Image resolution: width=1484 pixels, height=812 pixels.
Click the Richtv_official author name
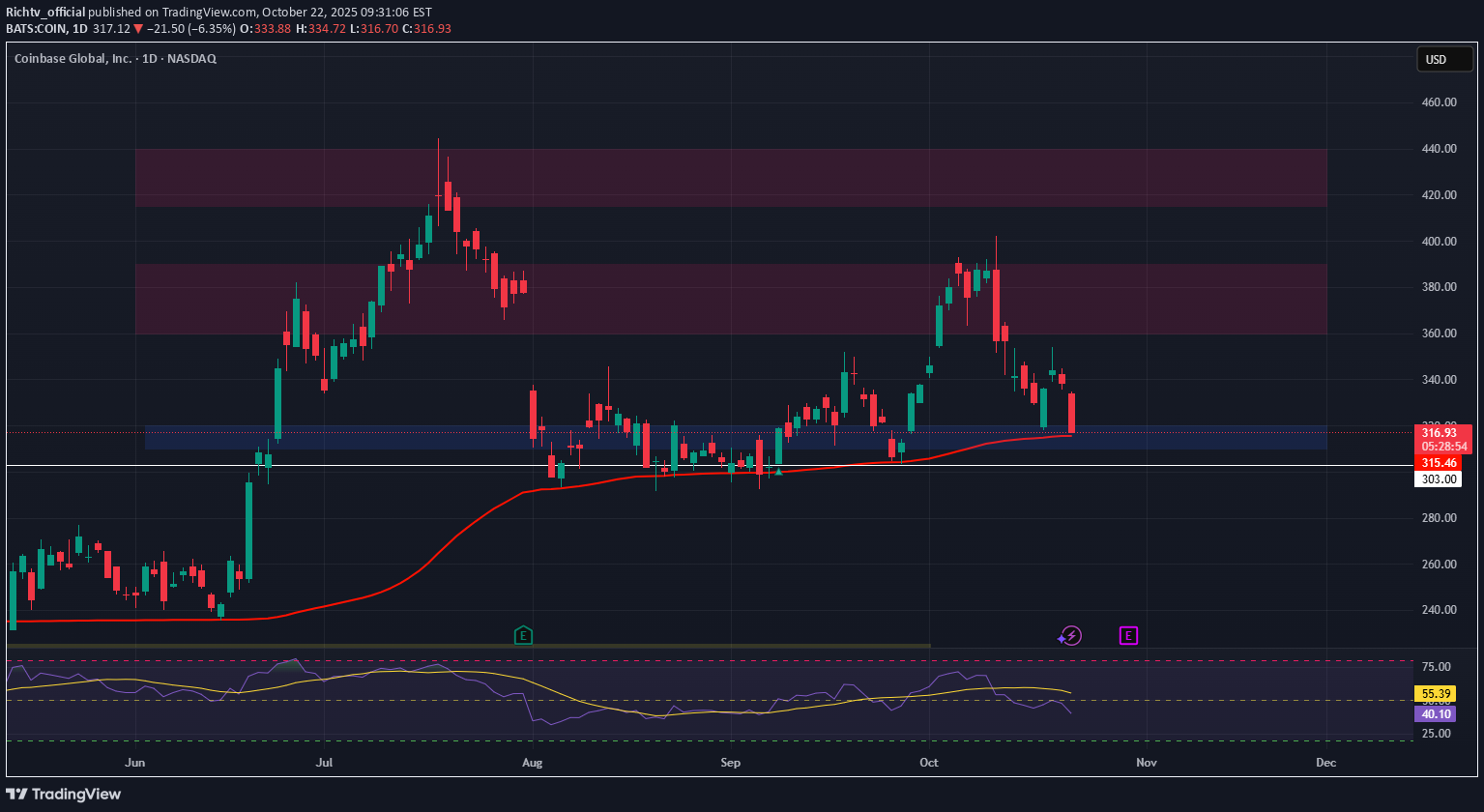[x=44, y=13]
